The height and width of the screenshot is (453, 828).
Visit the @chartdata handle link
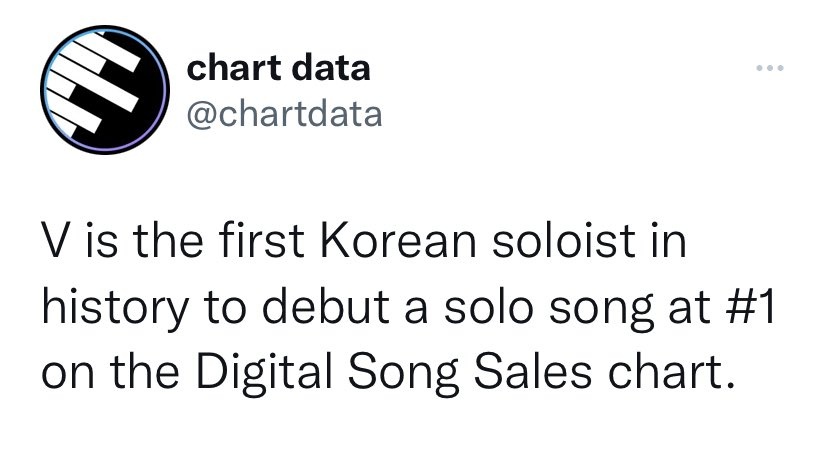(284, 115)
